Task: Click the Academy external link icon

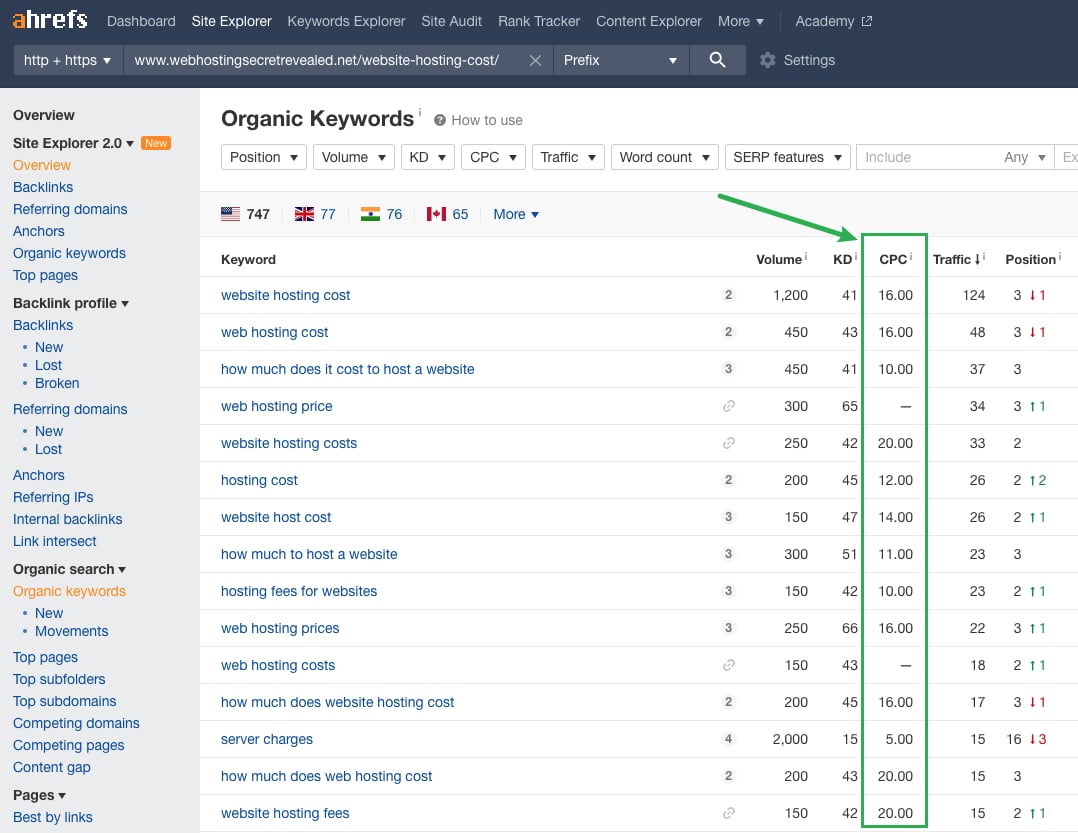Action: 866,21
